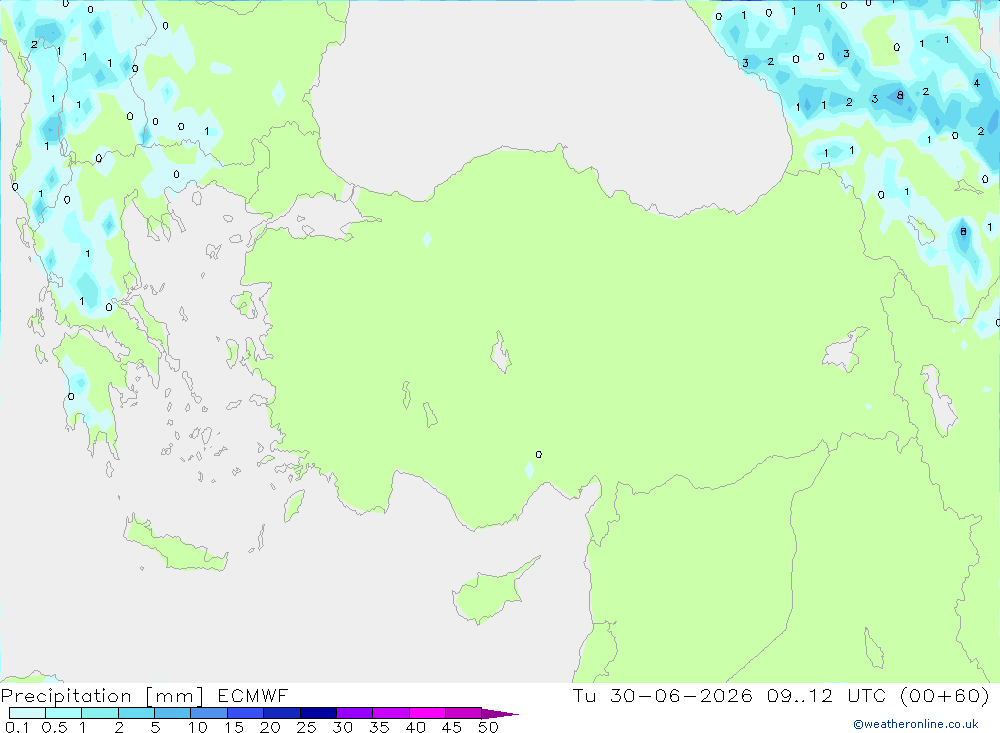Viewport: 1000px width, 733px height.
Task: Click the legend swatch between 0.1 and 0.5
Action: click(x=27, y=713)
